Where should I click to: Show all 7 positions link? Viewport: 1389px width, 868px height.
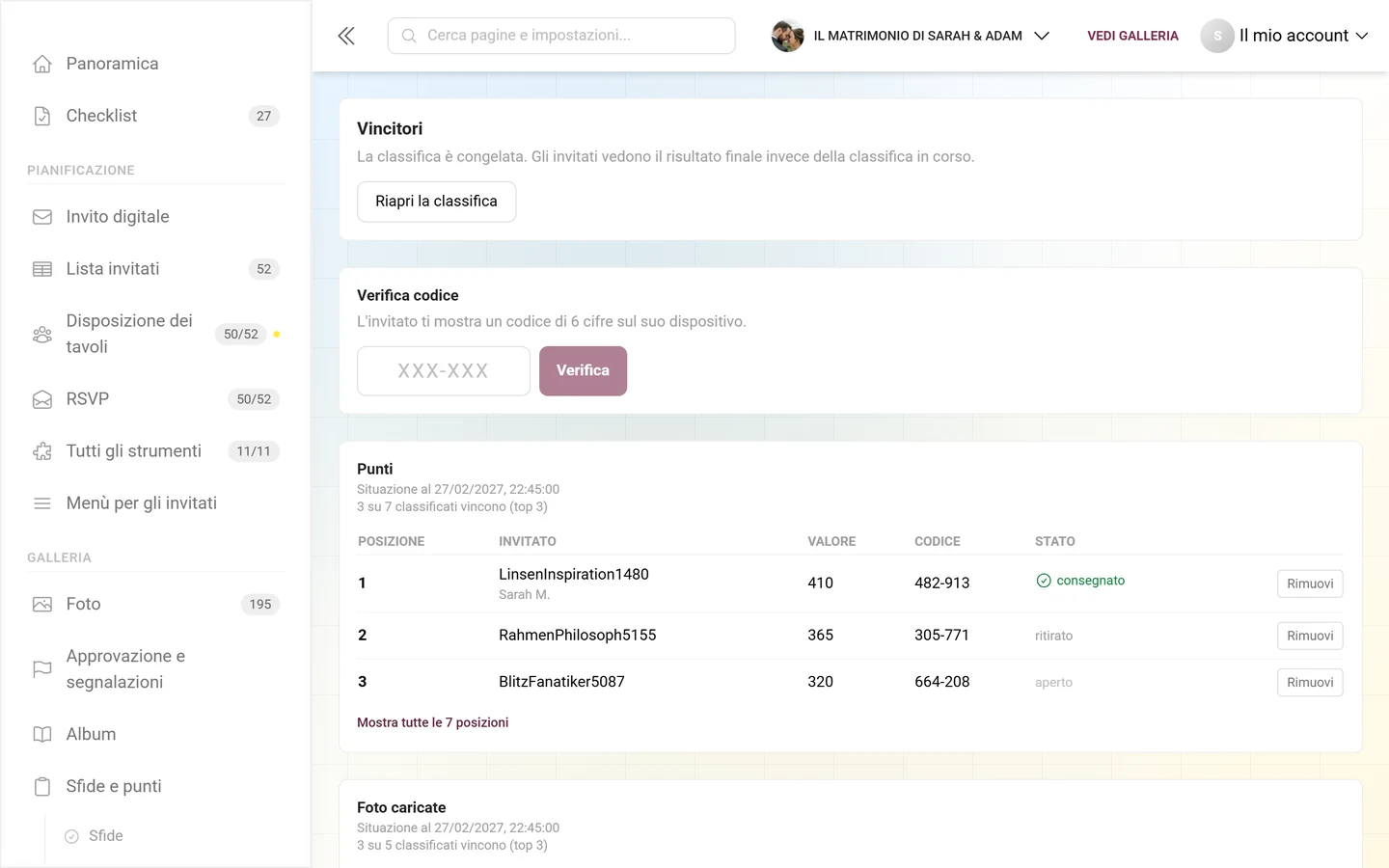[x=432, y=722]
